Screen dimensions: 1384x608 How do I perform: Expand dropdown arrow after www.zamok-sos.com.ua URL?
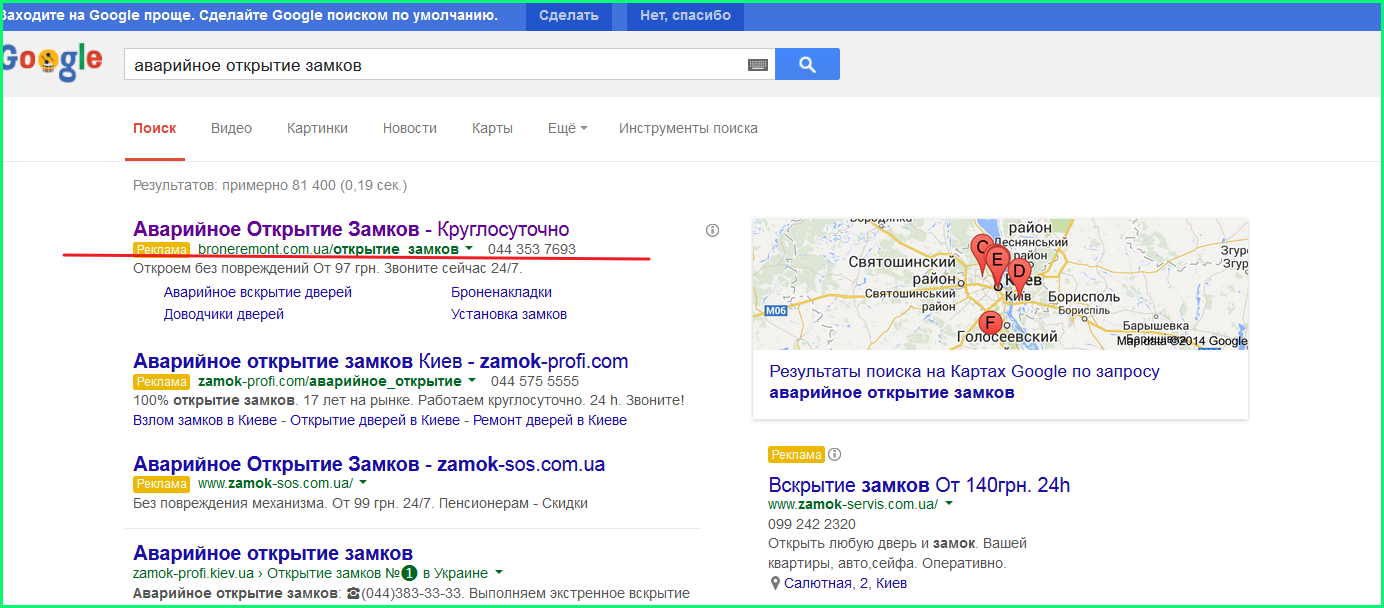point(363,482)
